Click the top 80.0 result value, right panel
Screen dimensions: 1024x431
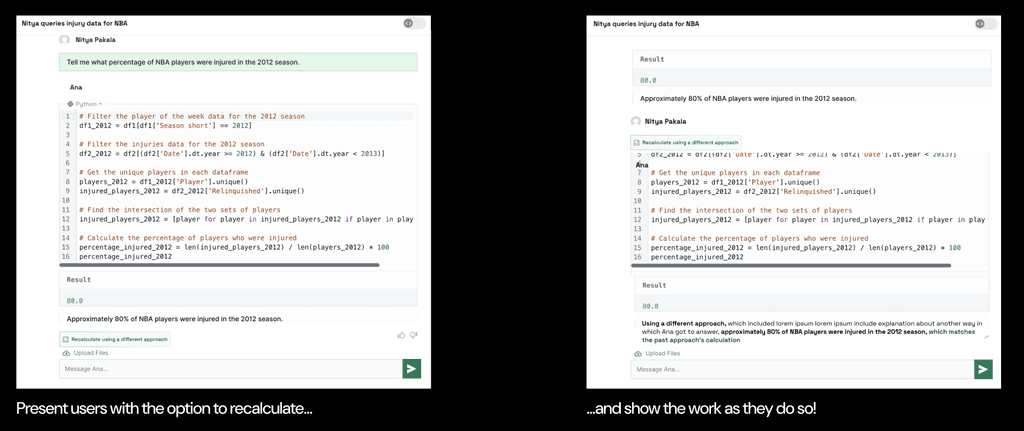point(648,81)
